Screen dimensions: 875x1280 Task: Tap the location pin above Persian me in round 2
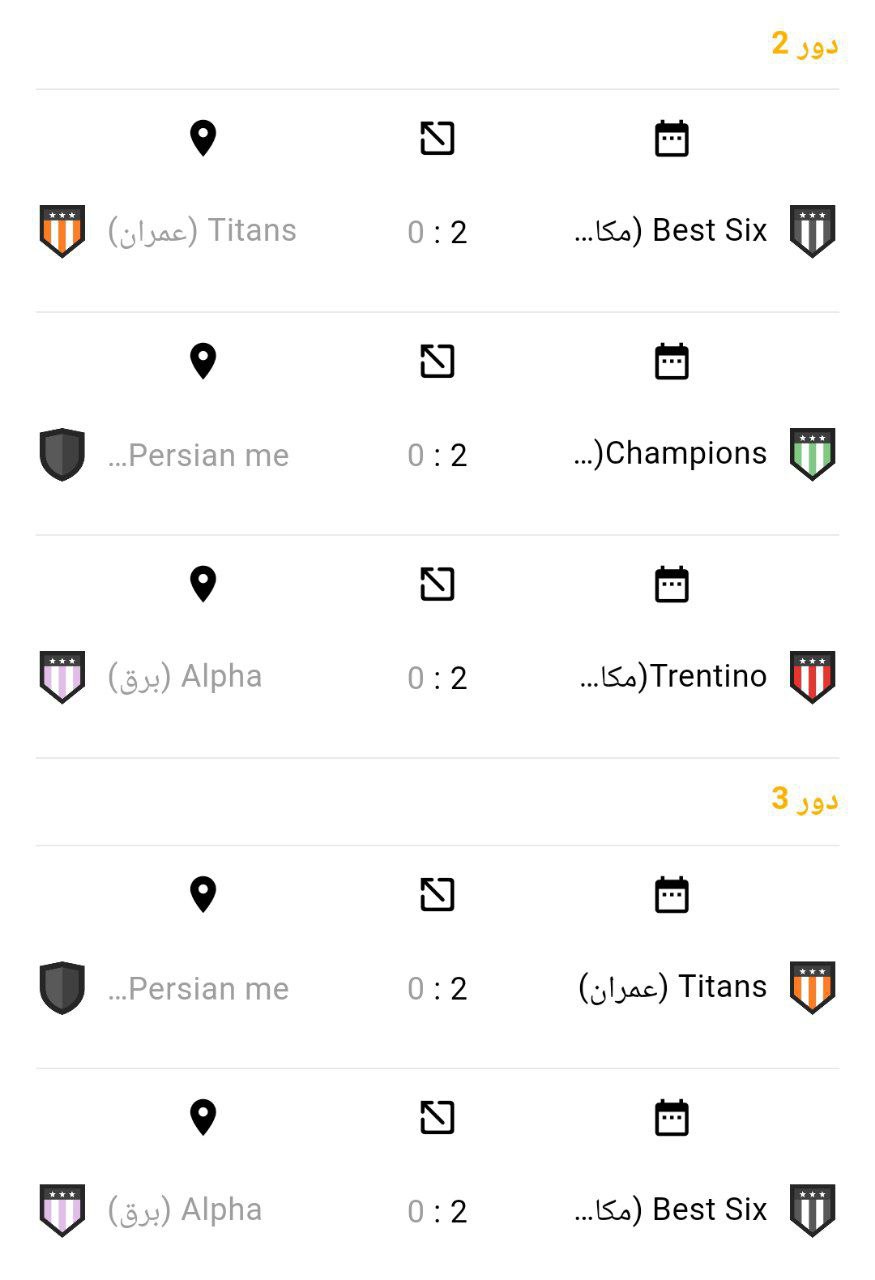(x=203, y=361)
